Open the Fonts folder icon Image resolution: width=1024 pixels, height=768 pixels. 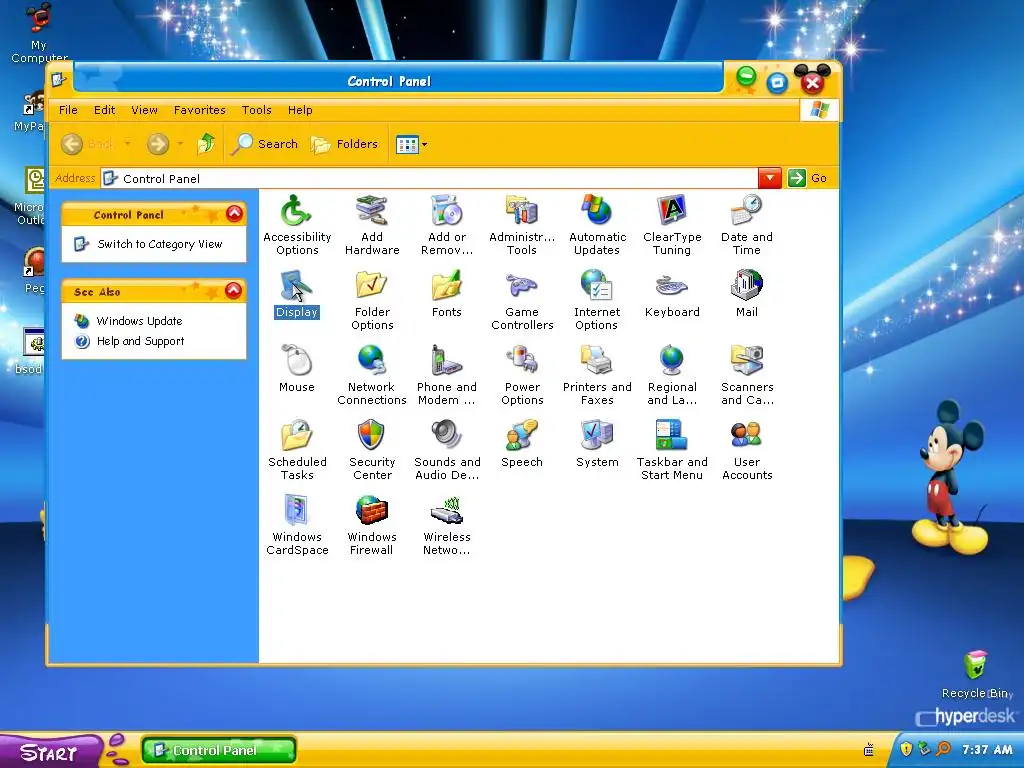click(x=447, y=294)
